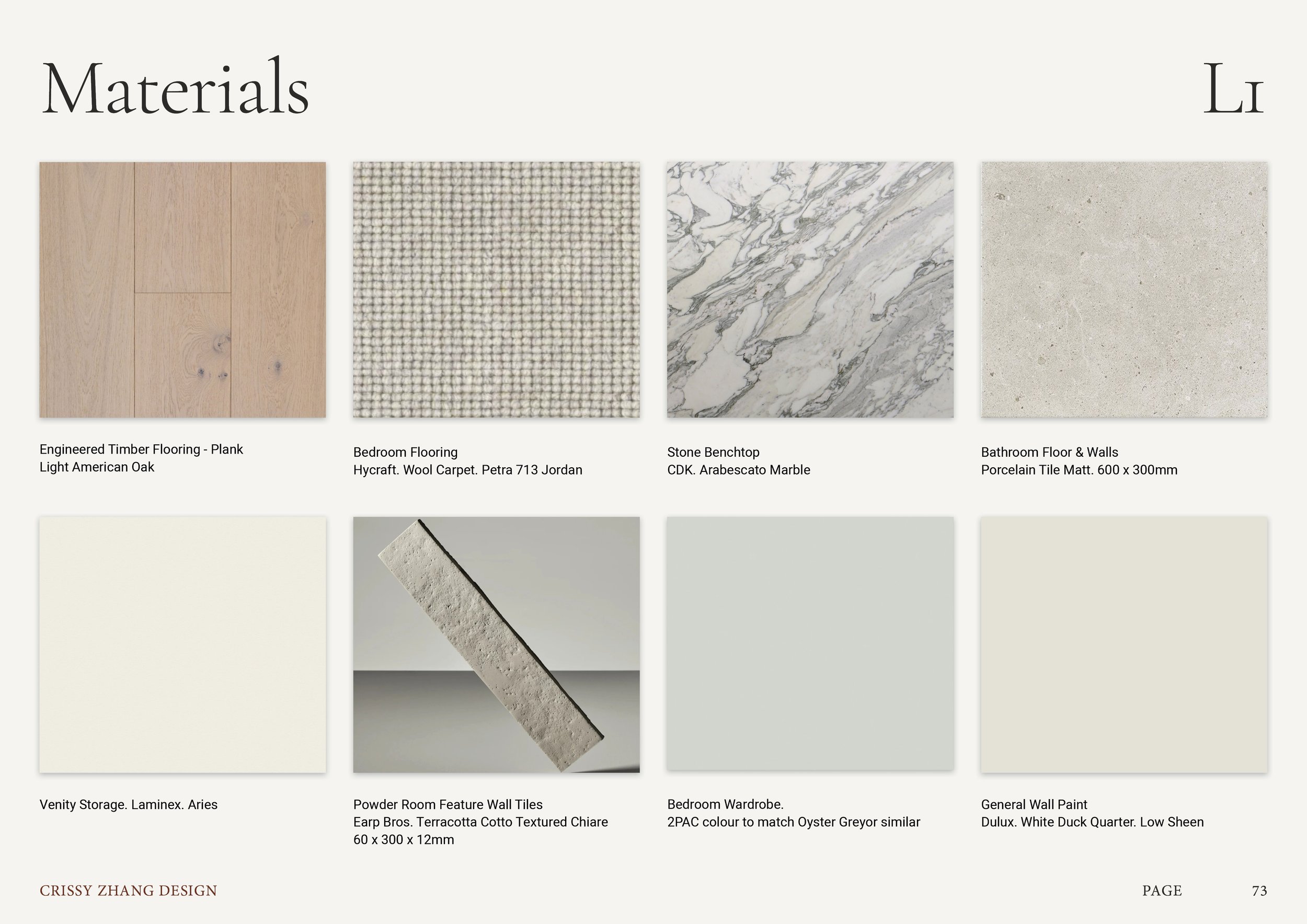Select the White Duck Quarter paint swatch
This screenshot has width=1307, height=924.
[1123, 644]
